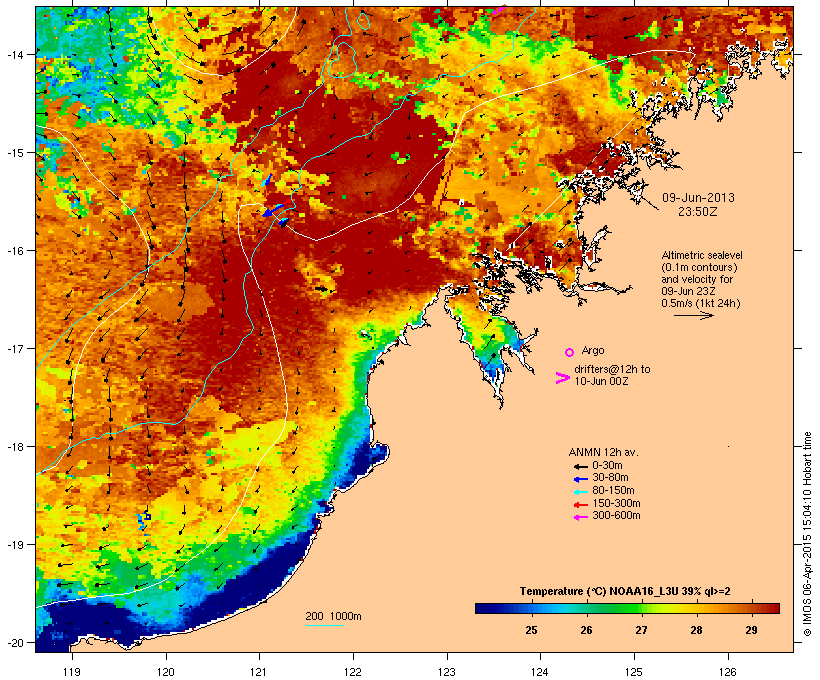Click longitude label 122
This screenshot has width=820, height=680.
(353, 672)
